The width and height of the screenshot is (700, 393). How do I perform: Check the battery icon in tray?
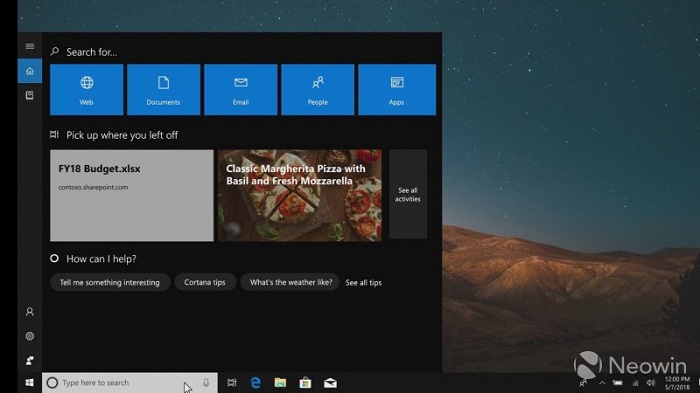point(618,383)
